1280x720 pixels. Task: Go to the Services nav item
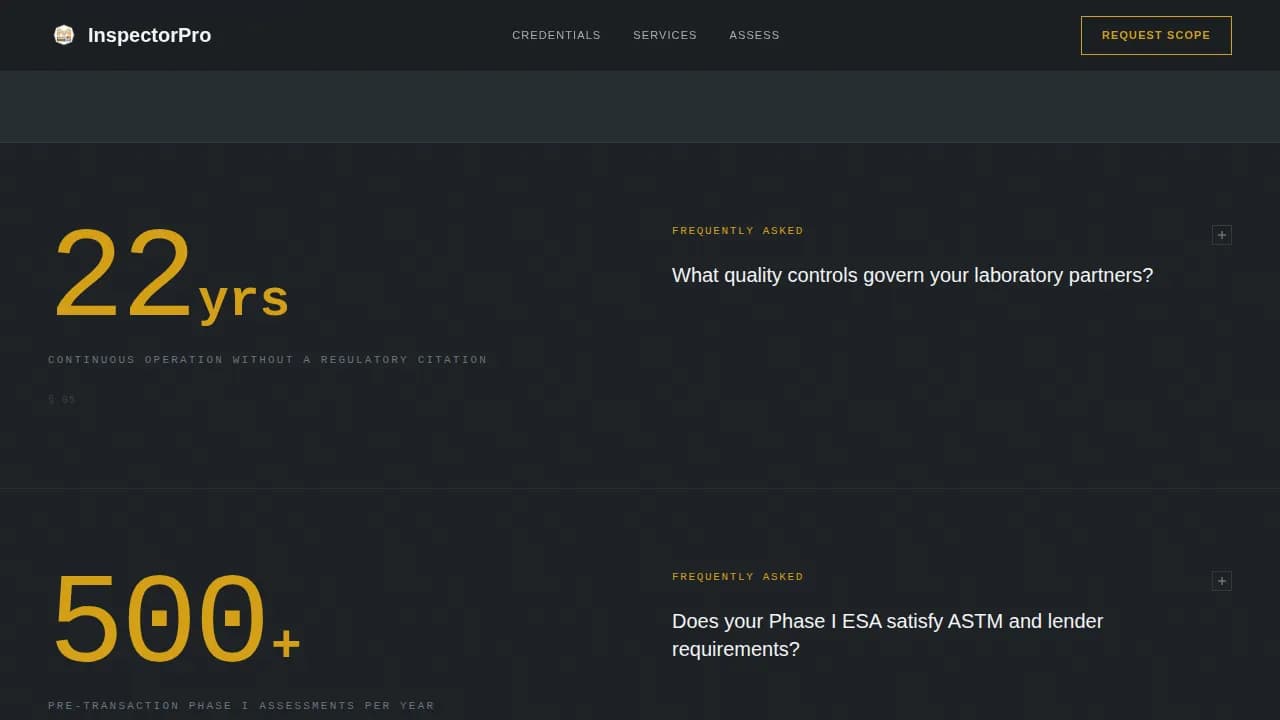[665, 35]
